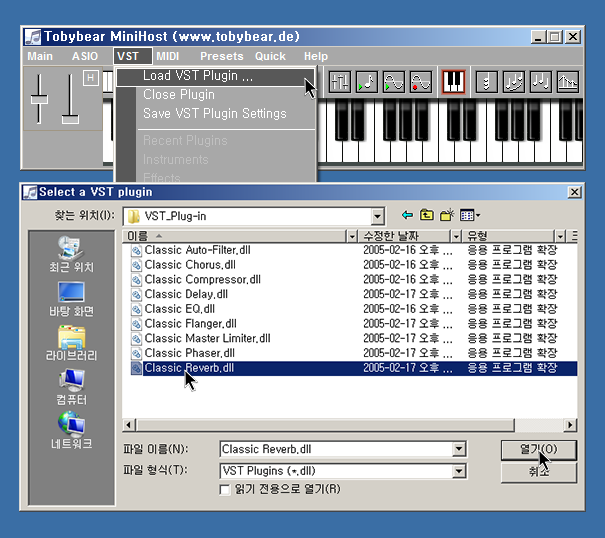Go to 최근 위치 in places sidebar

71,255
